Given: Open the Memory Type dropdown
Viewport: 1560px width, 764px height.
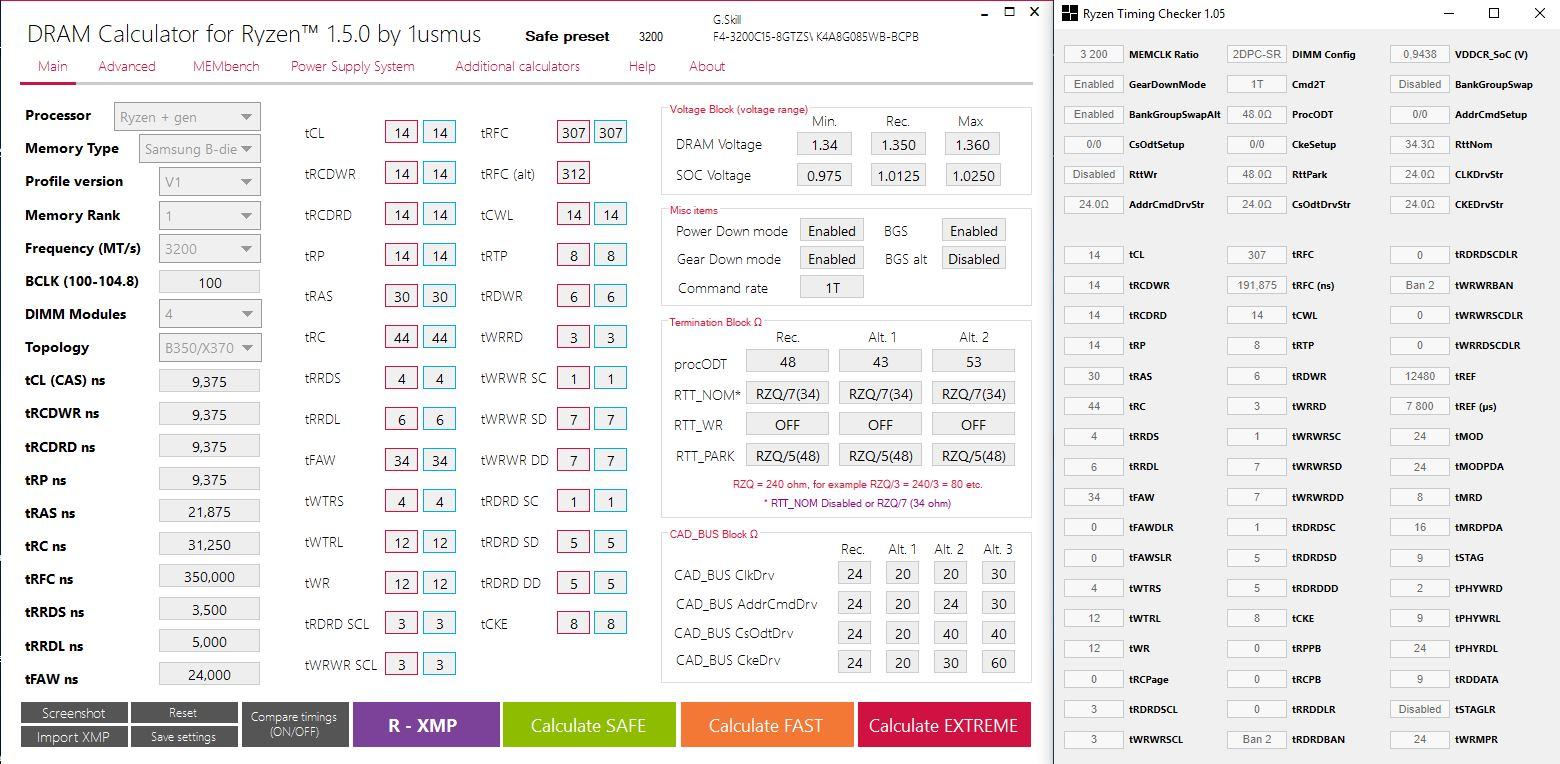Looking at the screenshot, I should click(198, 149).
